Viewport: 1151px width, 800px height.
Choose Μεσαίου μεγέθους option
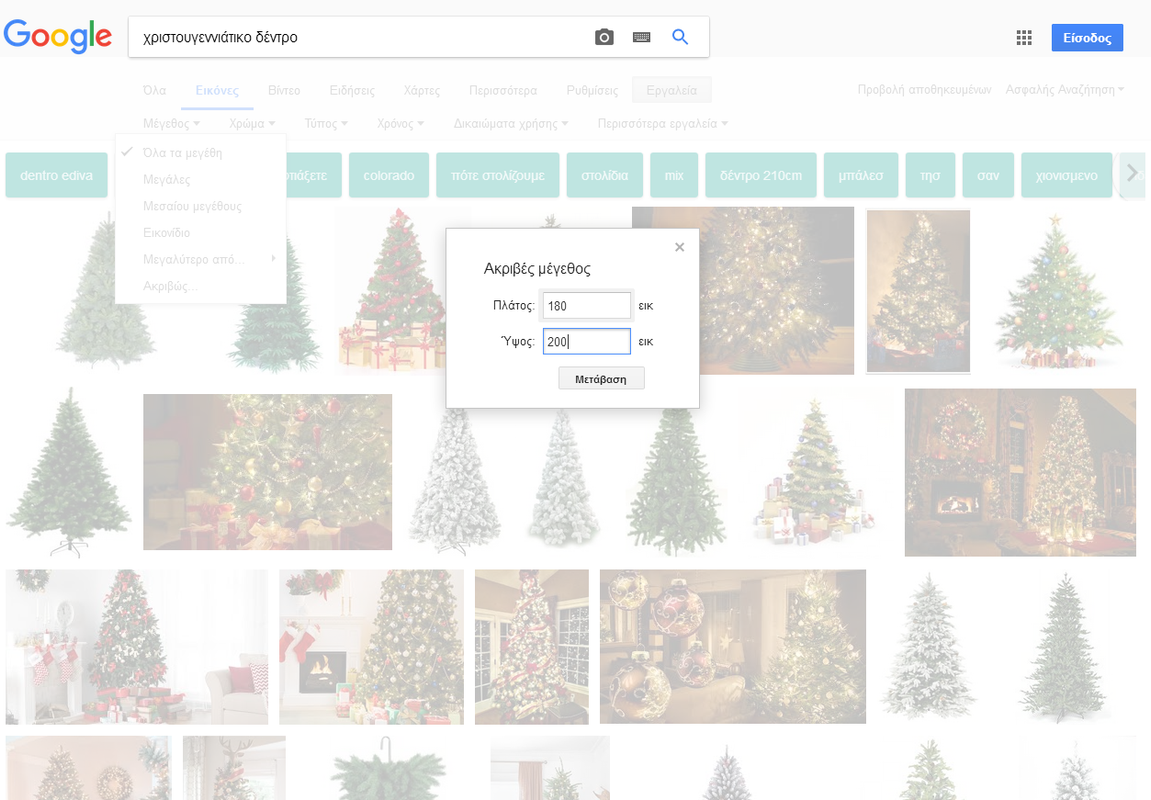pos(200,206)
